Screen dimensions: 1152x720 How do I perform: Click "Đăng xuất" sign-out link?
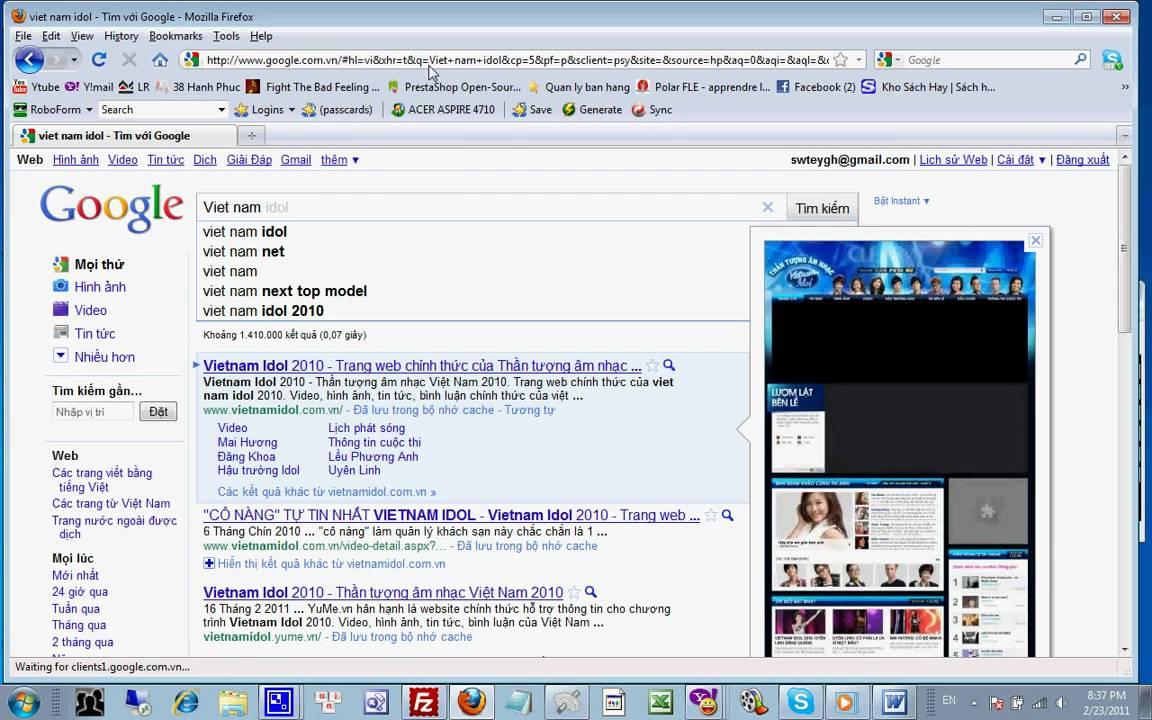coord(1083,159)
